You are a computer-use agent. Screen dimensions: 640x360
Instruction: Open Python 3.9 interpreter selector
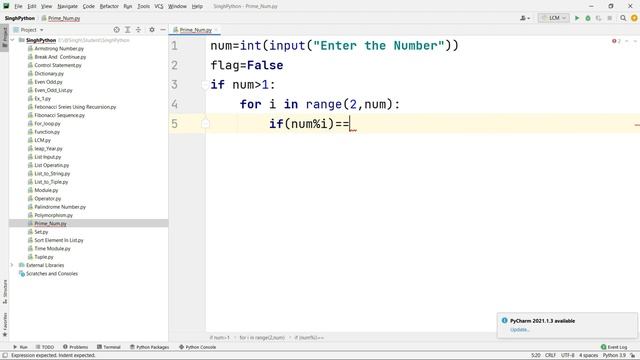tap(614, 356)
